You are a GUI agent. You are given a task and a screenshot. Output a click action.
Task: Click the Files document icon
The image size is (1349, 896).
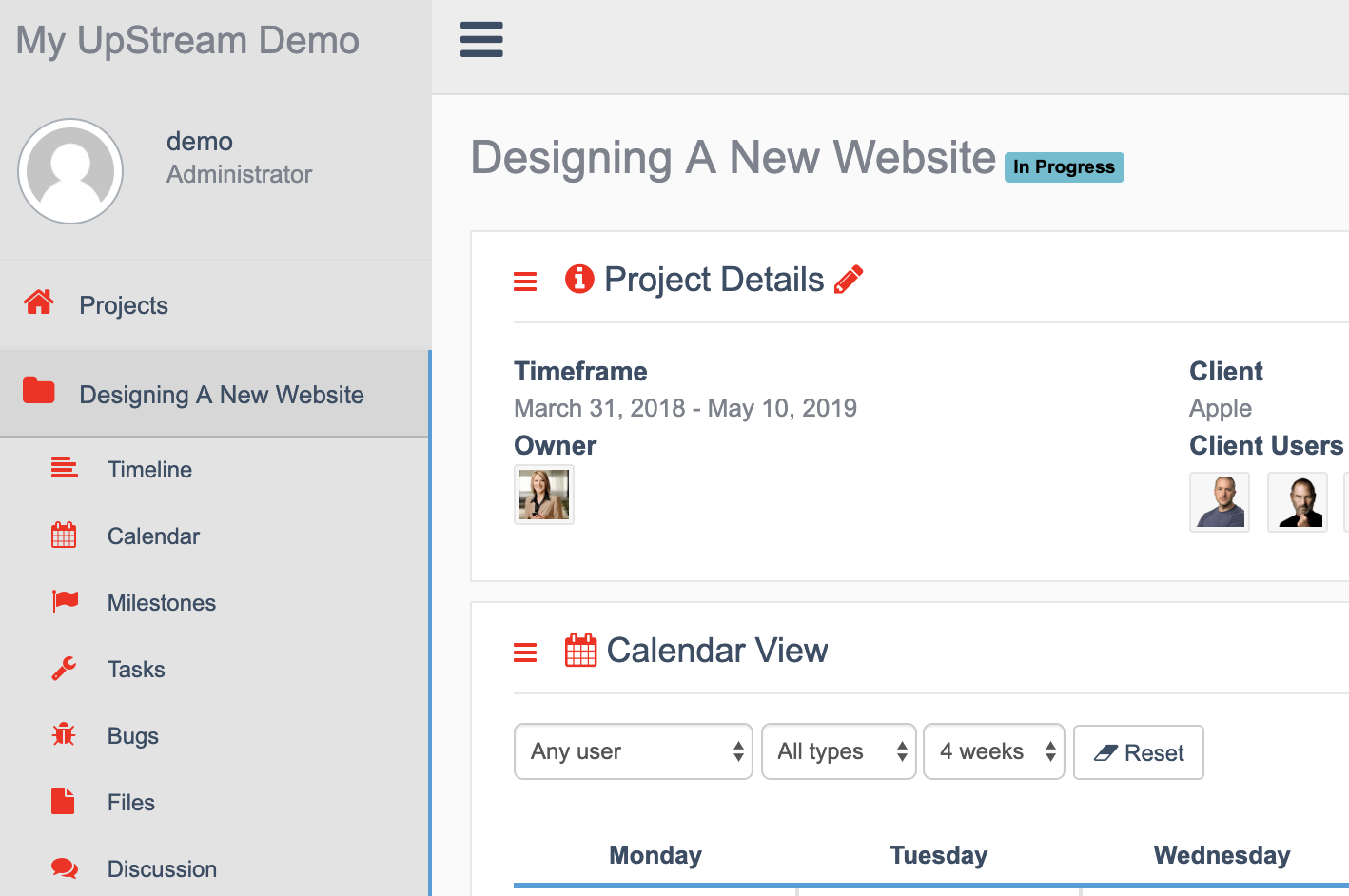tap(63, 802)
